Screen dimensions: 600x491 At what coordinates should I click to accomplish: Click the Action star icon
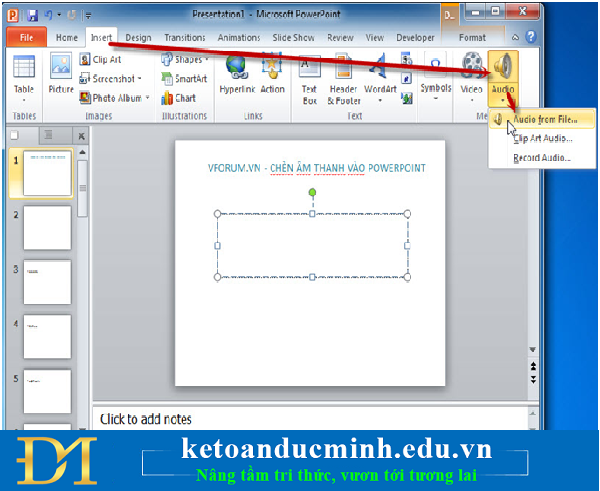pyautogui.click(x=272, y=65)
